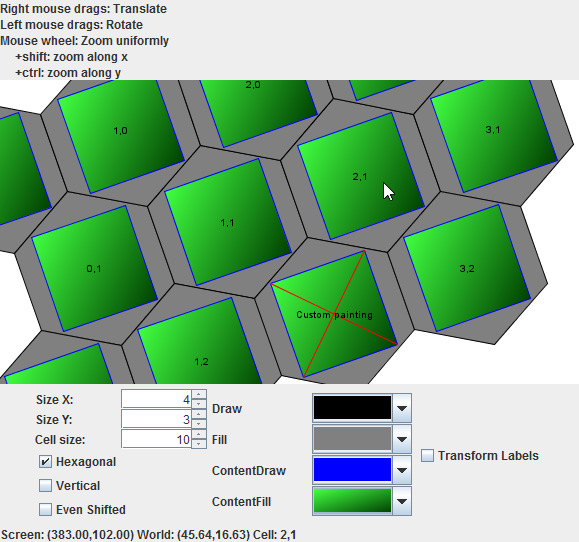Click the Custom painting cell with red cross
This screenshot has height=542, width=579.
click(335, 315)
